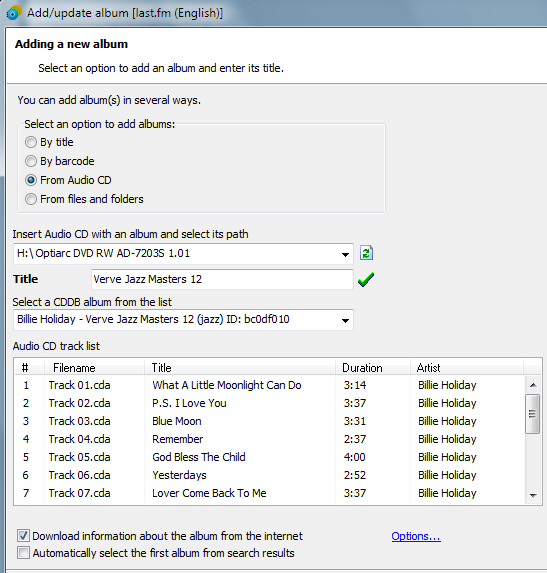Open the Audio CD drive path dropdown
547x573 pixels.
[x=345, y=254]
